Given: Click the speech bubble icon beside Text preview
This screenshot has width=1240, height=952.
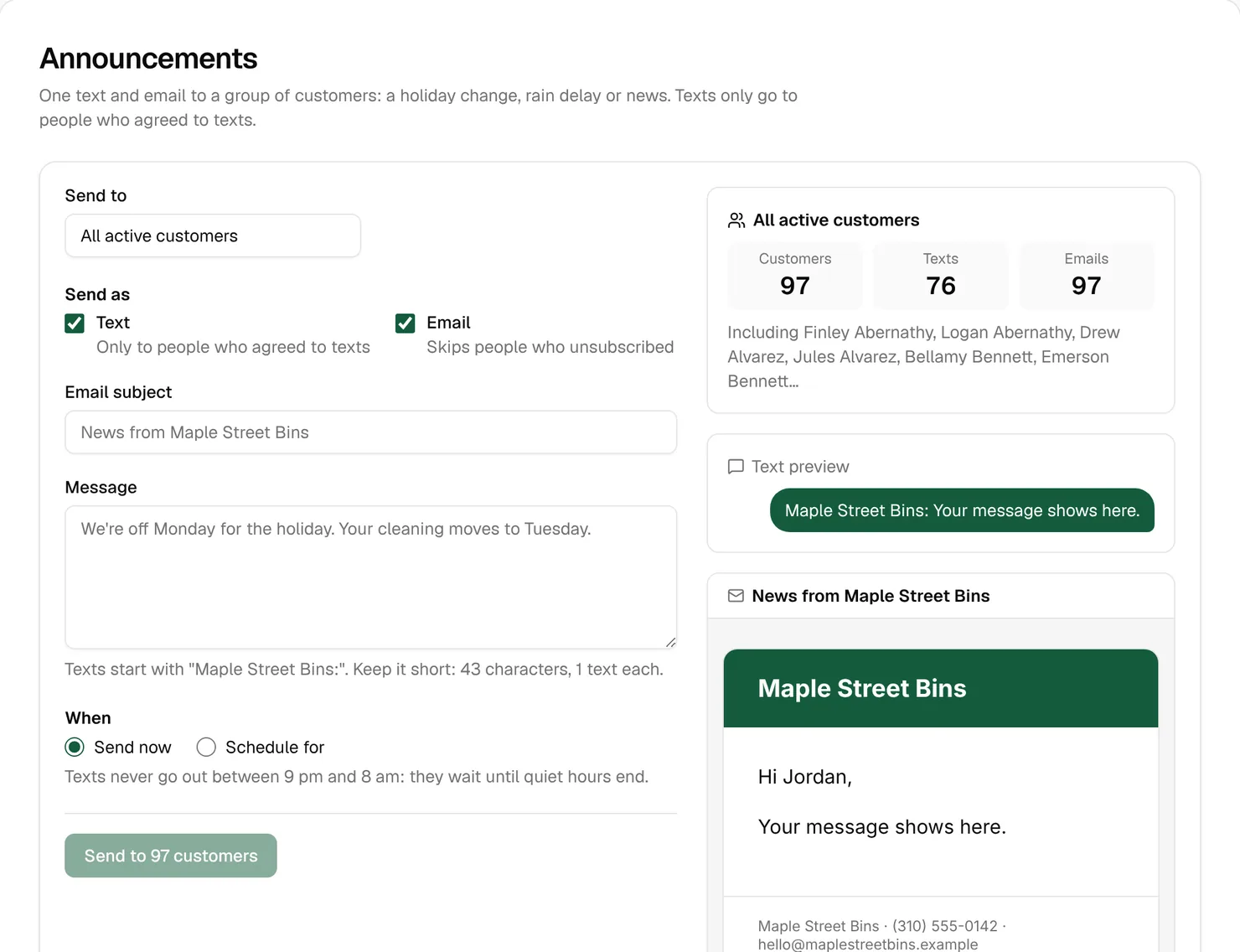Looking at the screenshot, I should (x=736, y=467).
